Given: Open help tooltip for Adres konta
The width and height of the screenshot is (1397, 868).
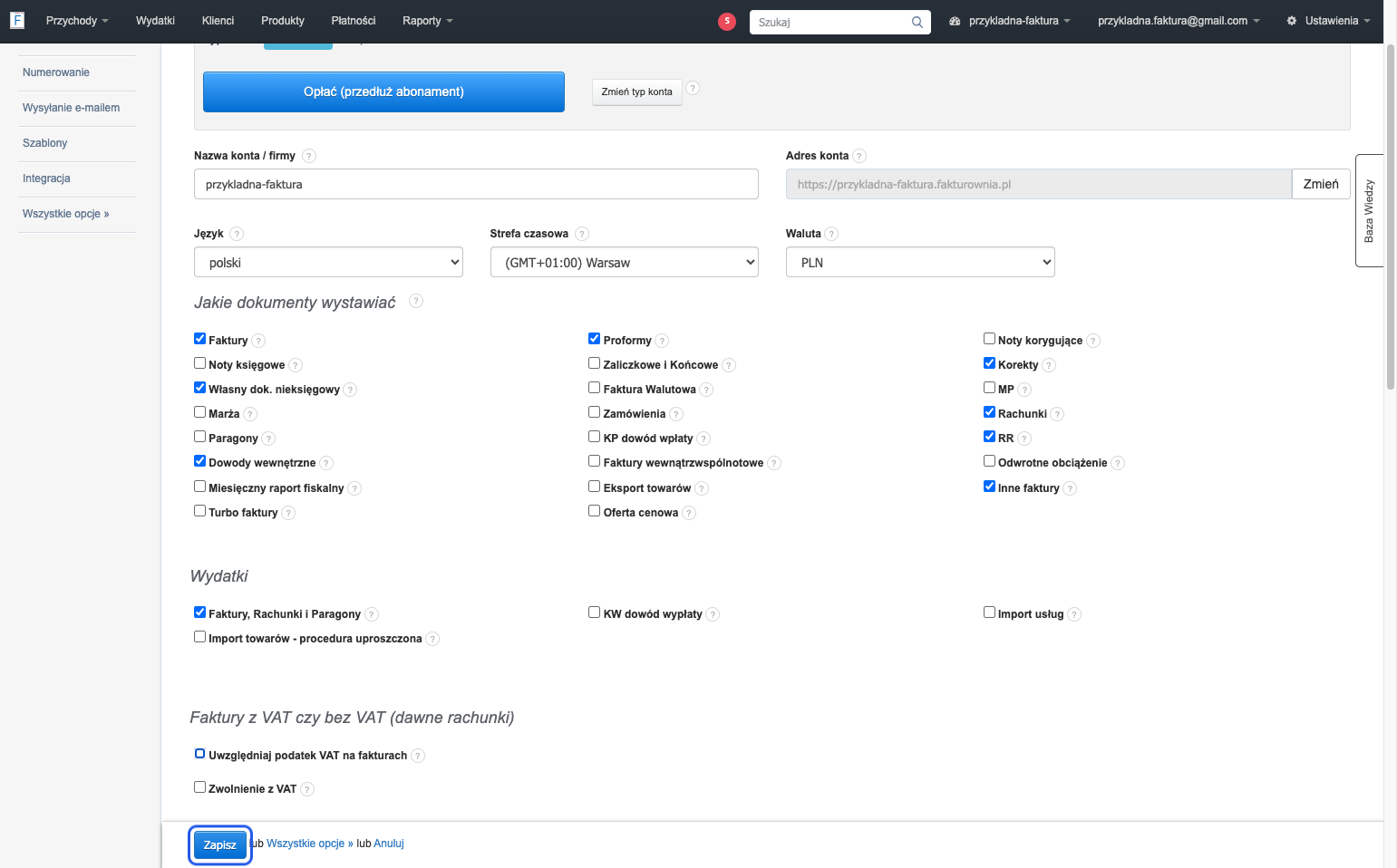Looking at the screenshot, I should tap(859, 156).
